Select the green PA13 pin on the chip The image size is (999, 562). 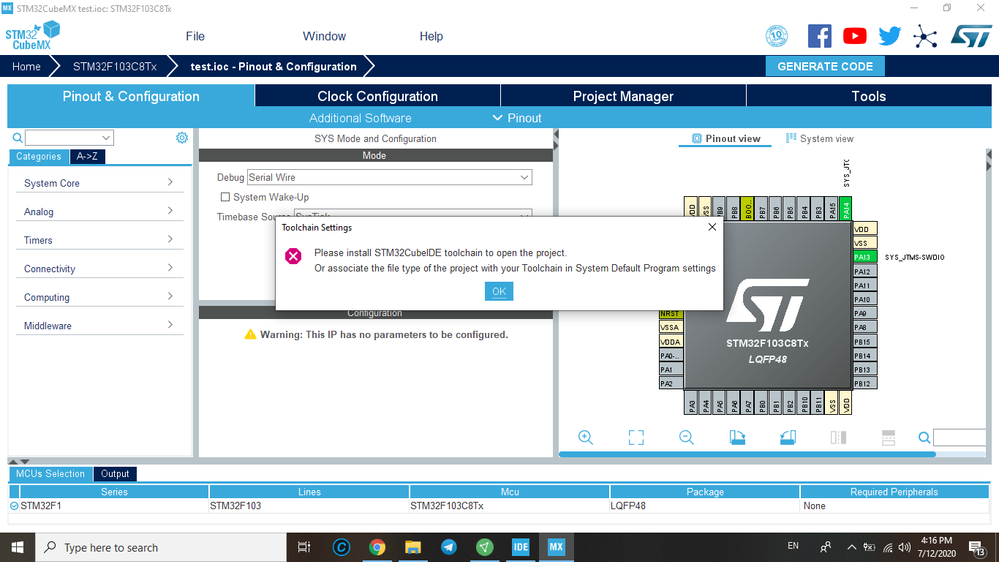pos(865,257)
